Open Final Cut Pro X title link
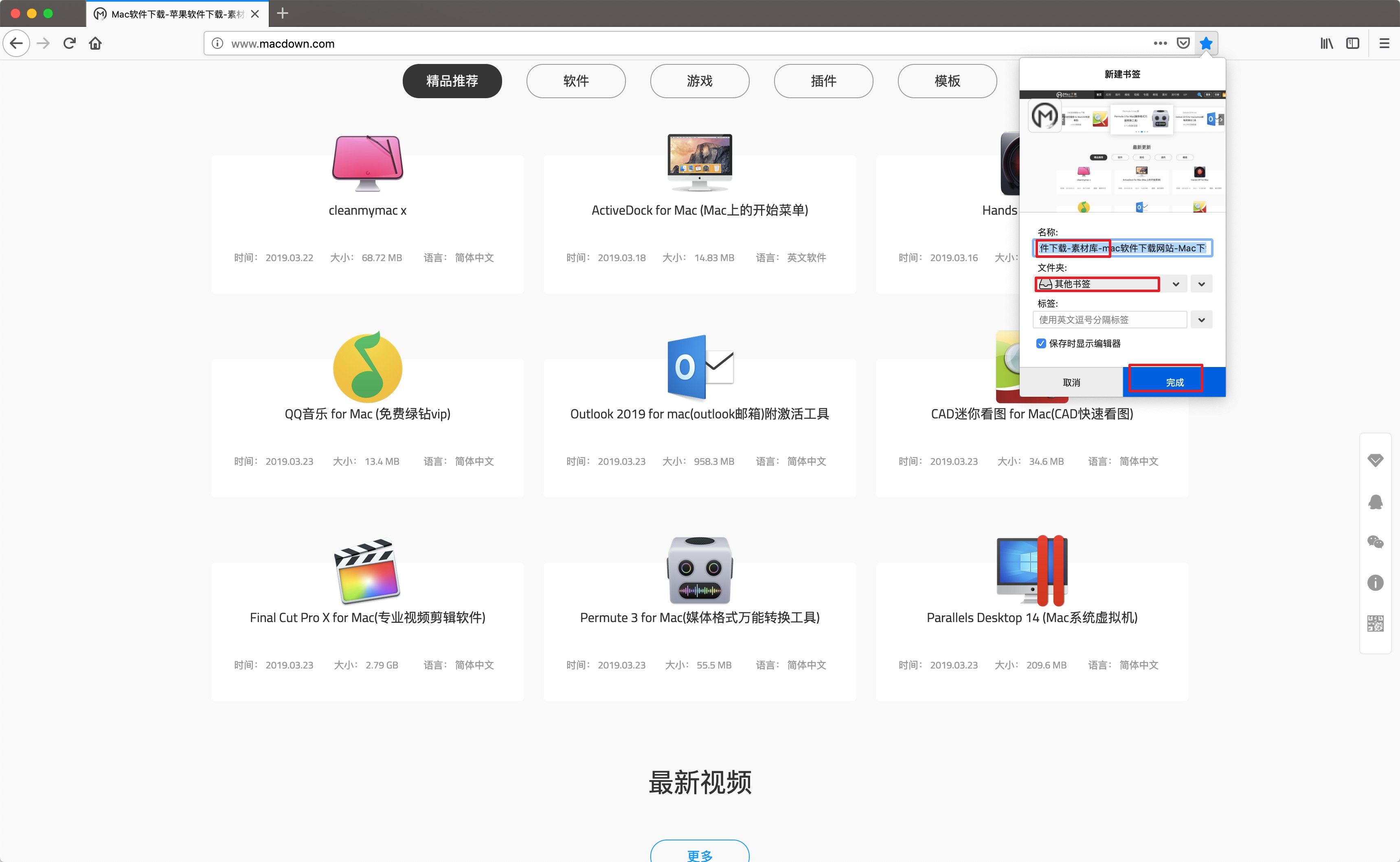 pos(368,618)
